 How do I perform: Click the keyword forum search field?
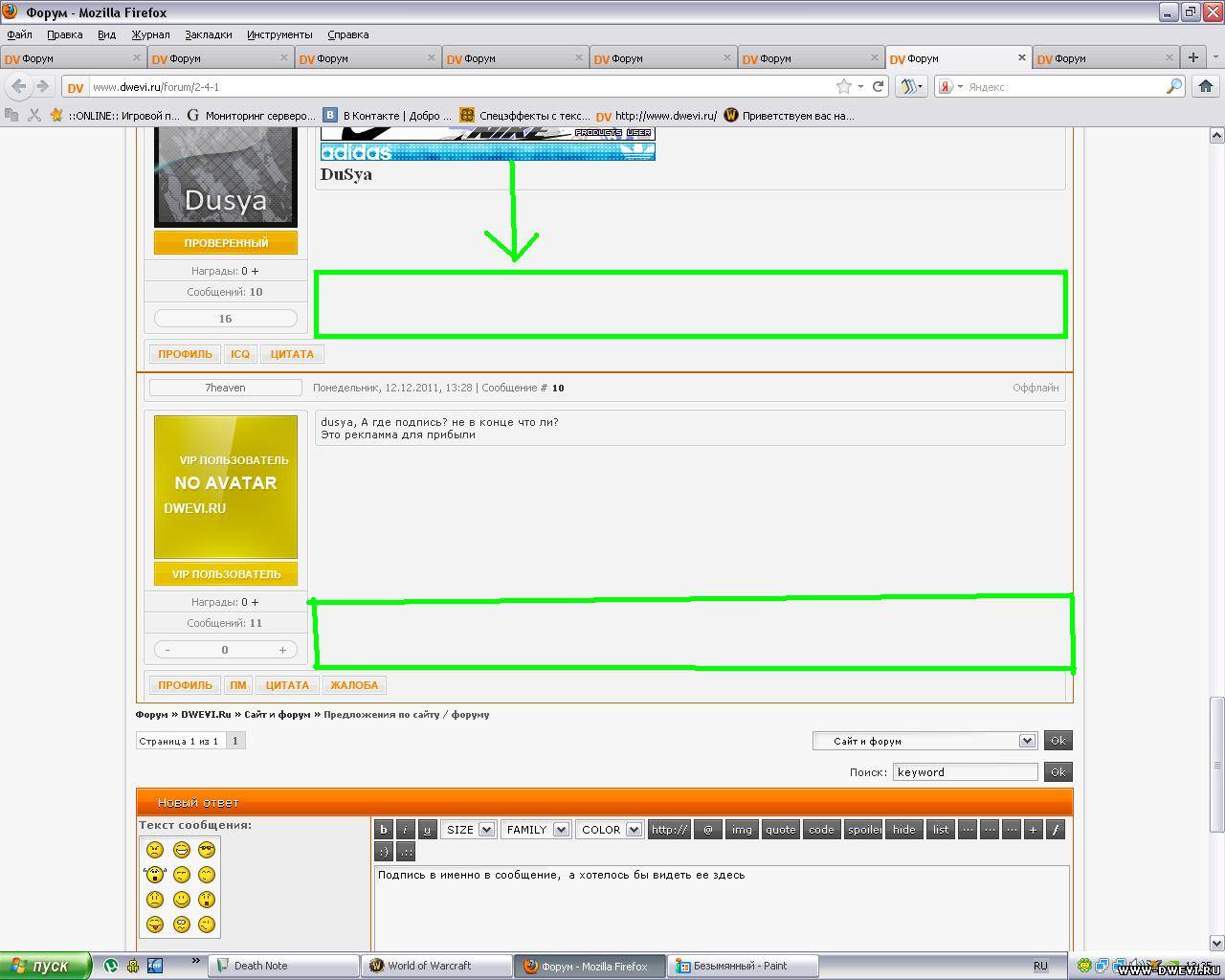coord(965,772)
